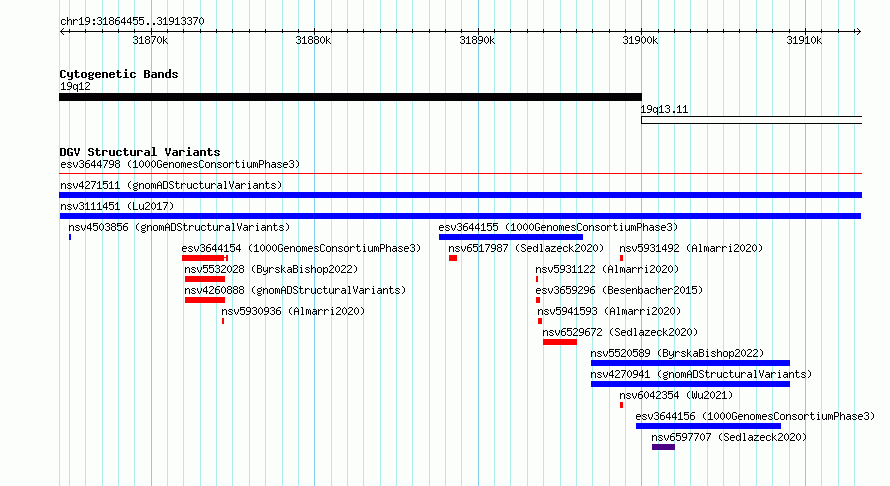Select the purple nsv6597707 variant bar
Screen dimensions: 890x486
point(663,447)
